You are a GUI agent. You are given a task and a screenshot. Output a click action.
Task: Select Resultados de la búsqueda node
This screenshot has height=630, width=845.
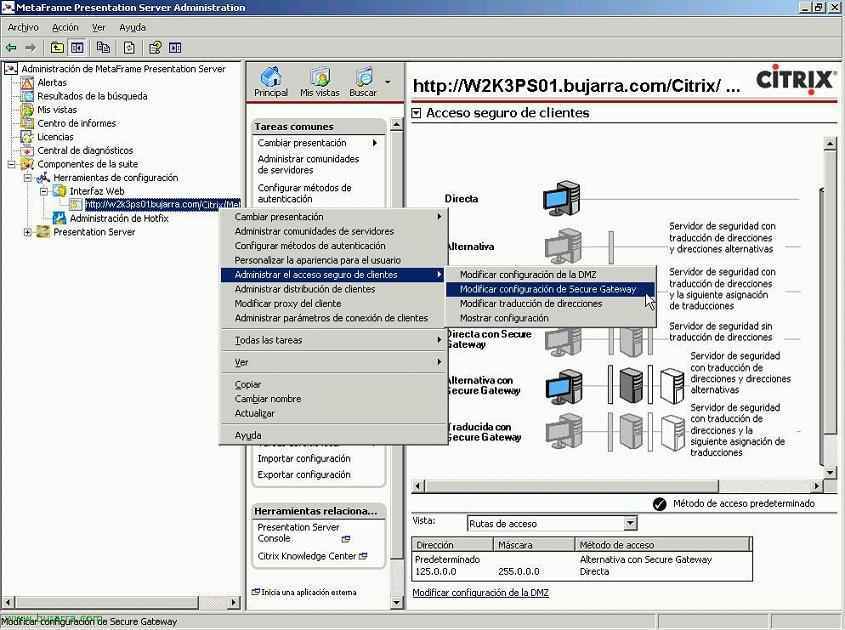(x=92, y=96)
